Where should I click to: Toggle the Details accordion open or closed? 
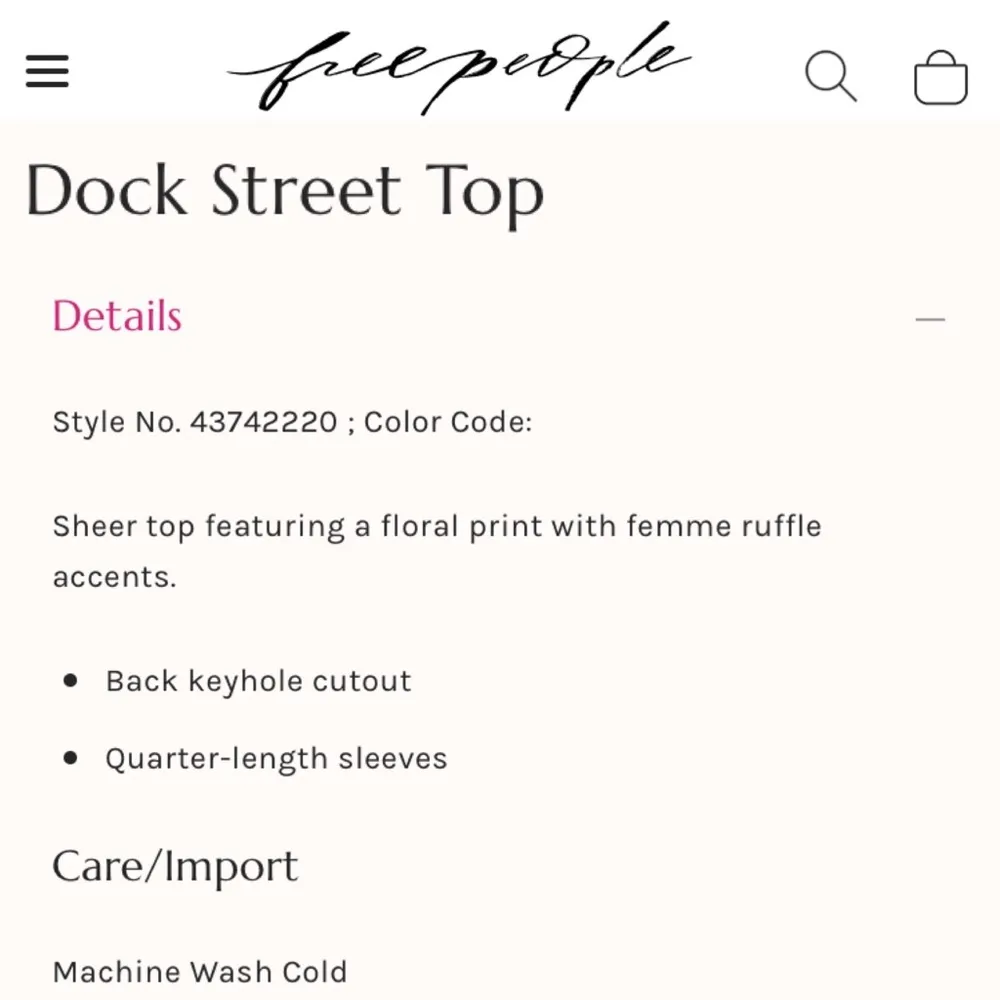tap(116, 317)
